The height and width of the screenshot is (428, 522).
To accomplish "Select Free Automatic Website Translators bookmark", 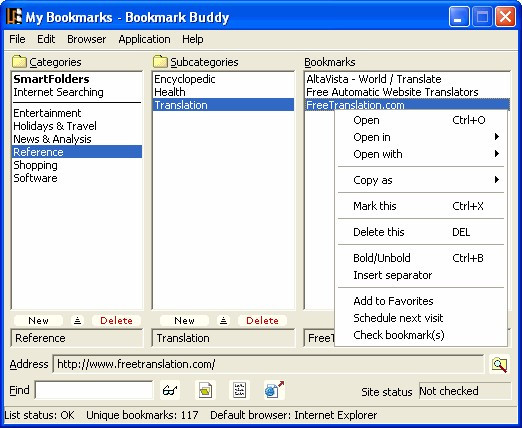I will (x=407, y=92).
